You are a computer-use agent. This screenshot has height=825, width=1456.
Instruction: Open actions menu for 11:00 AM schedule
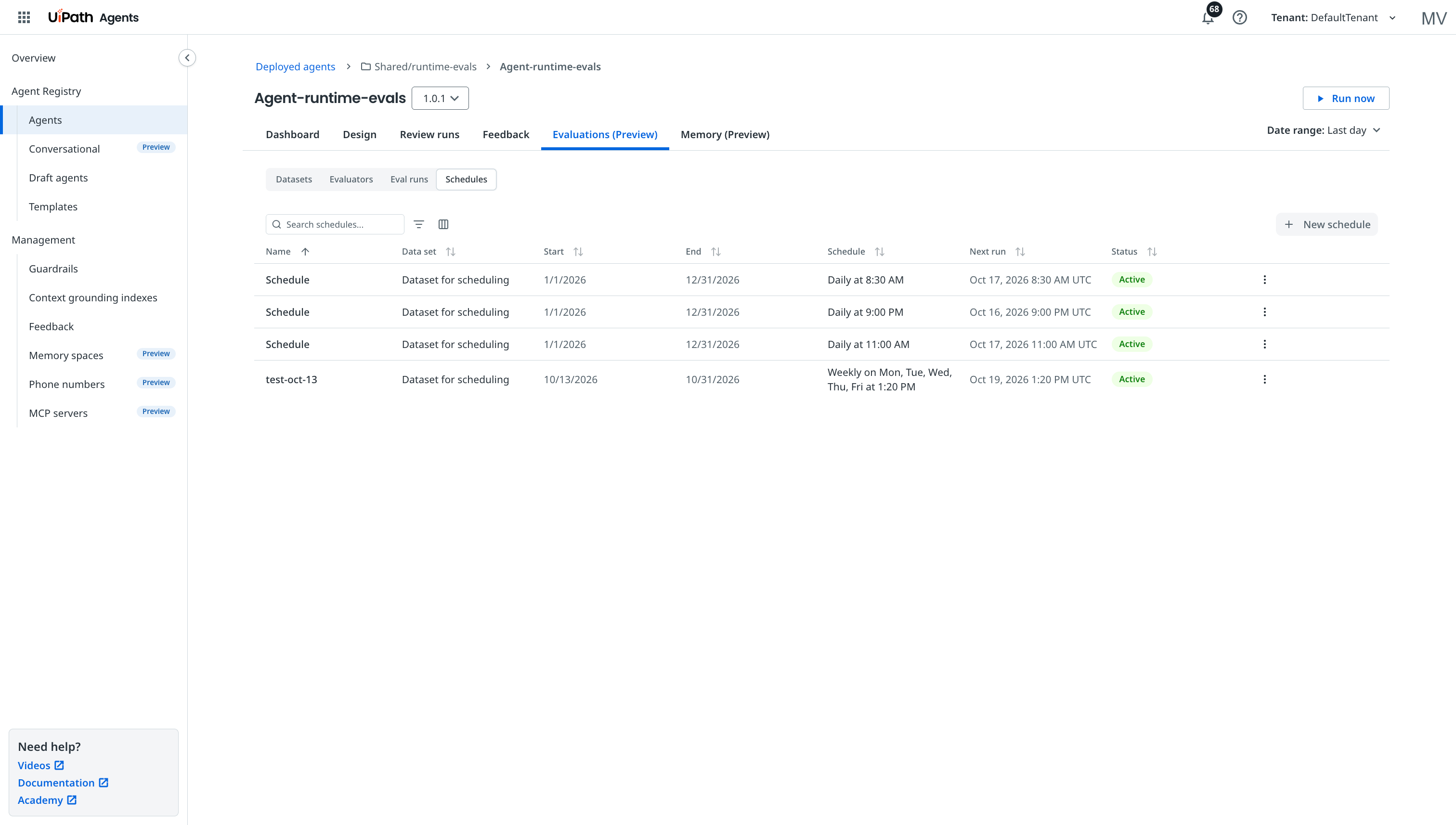tap(1264, 345)
